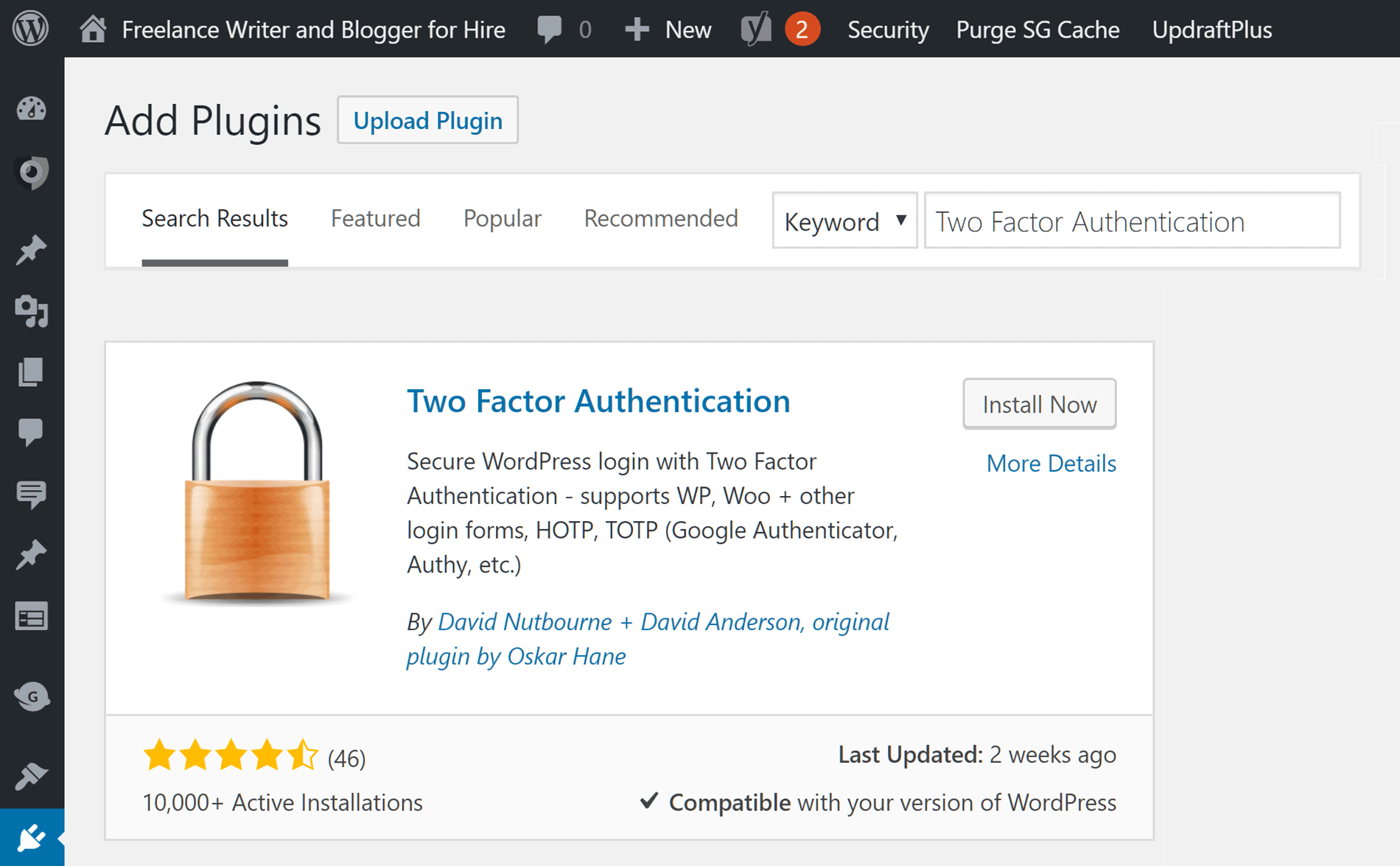Click Install Now for Two Factor Authentication
Image resolution: width=1400 pixels, height=866 pixels.
tap(1039, 404)
